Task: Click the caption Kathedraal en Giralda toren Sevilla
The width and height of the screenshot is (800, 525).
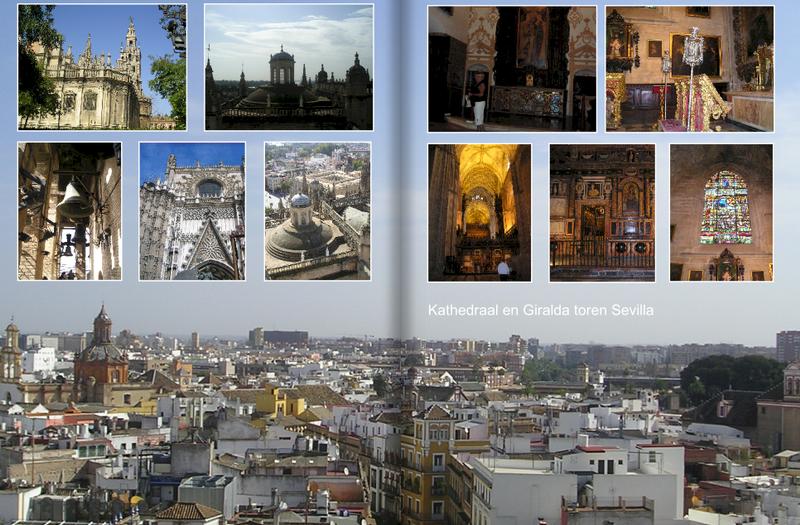Action: (x=540, y=310)
